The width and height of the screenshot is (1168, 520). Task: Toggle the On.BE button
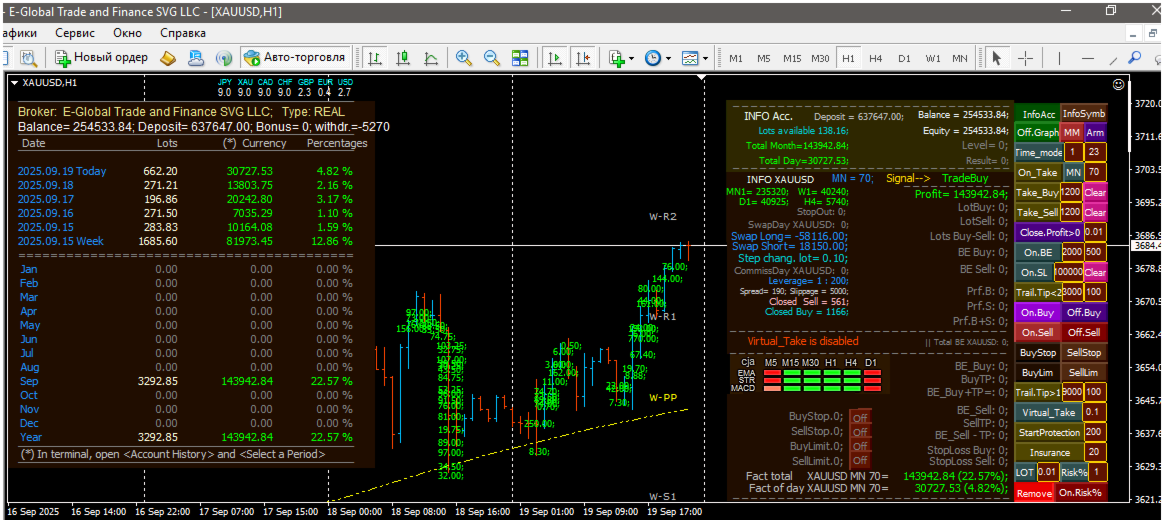tap(1038, 252)
